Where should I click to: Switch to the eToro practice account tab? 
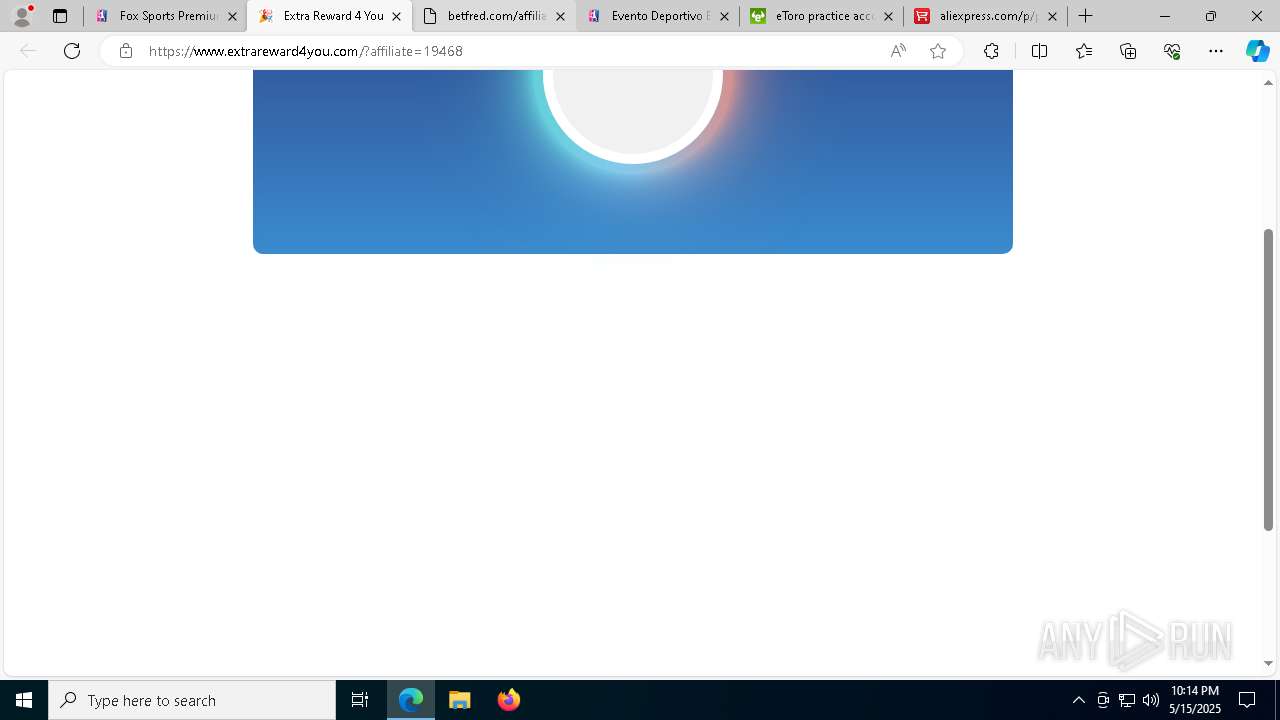821,16
